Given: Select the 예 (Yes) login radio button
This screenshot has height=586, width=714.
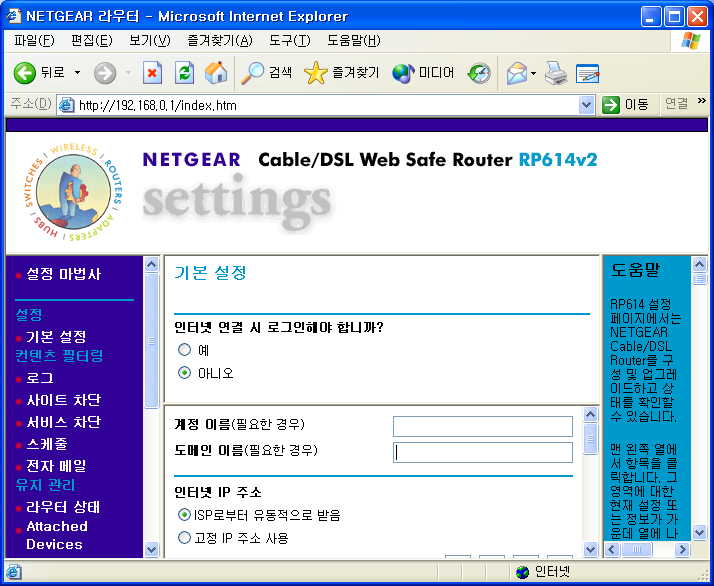Looking at the screenshot, I should (184, 350).
